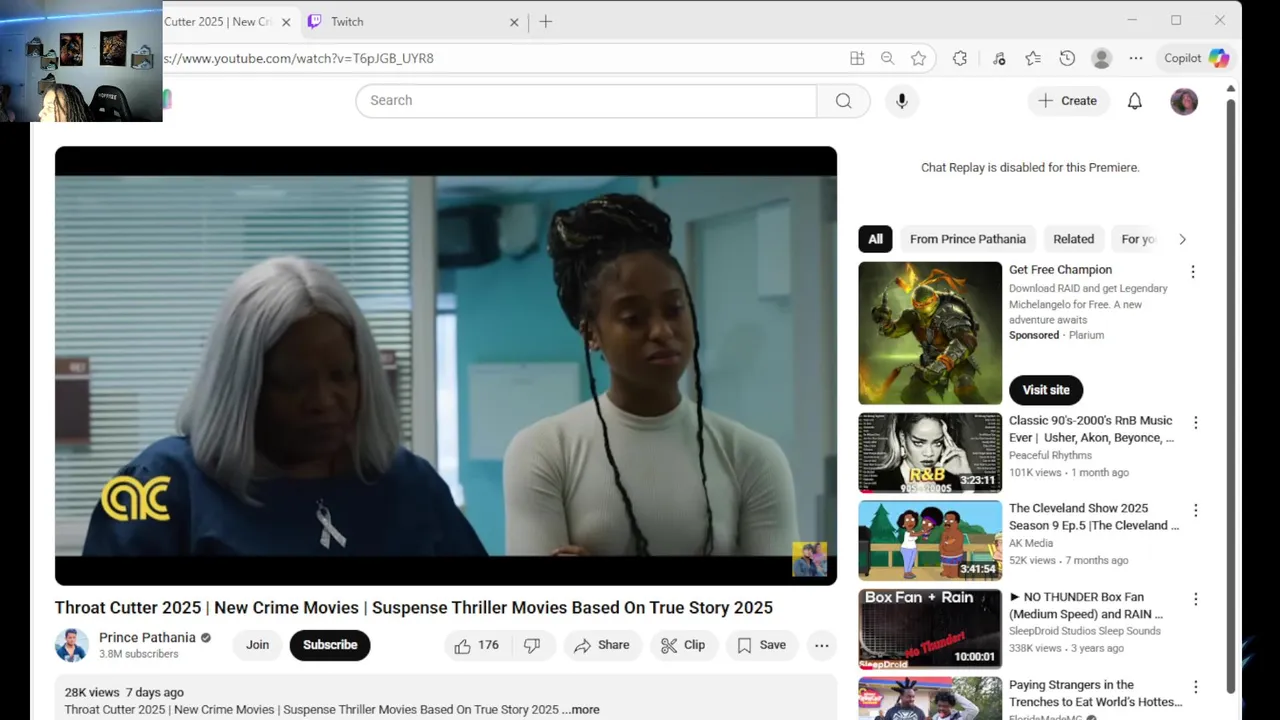The image size is (1280, 720).
Task: Open The Cleveland Show 2025 thumbnail
Action: point(930,541)
